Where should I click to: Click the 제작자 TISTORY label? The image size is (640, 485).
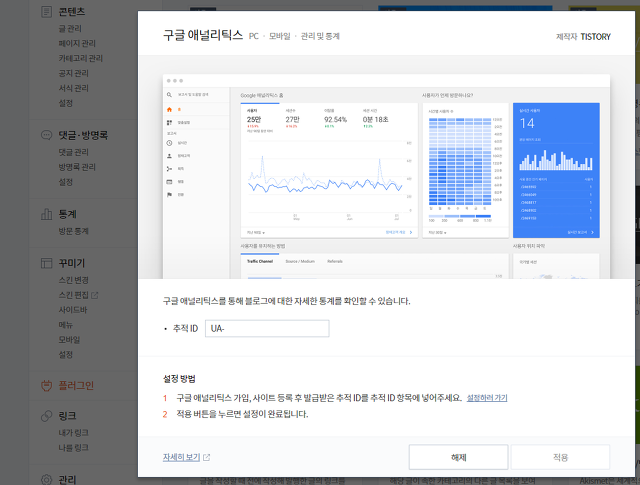coord(583,37)
